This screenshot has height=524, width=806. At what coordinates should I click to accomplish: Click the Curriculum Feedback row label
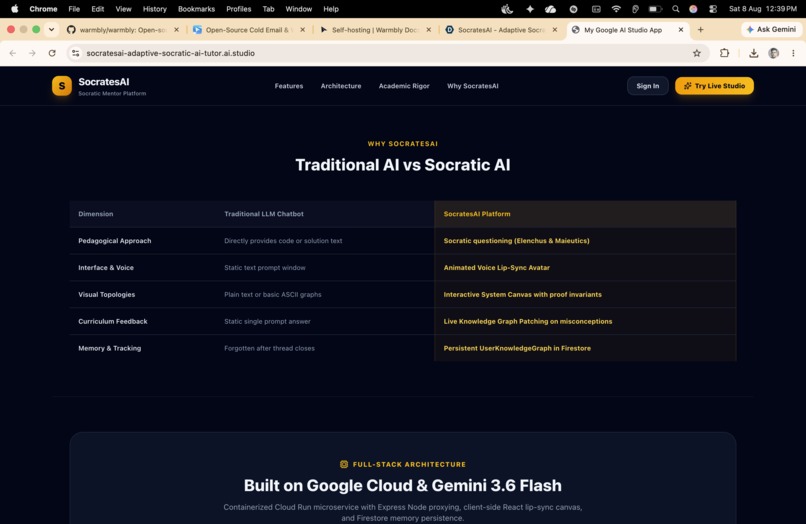(113, 321)
